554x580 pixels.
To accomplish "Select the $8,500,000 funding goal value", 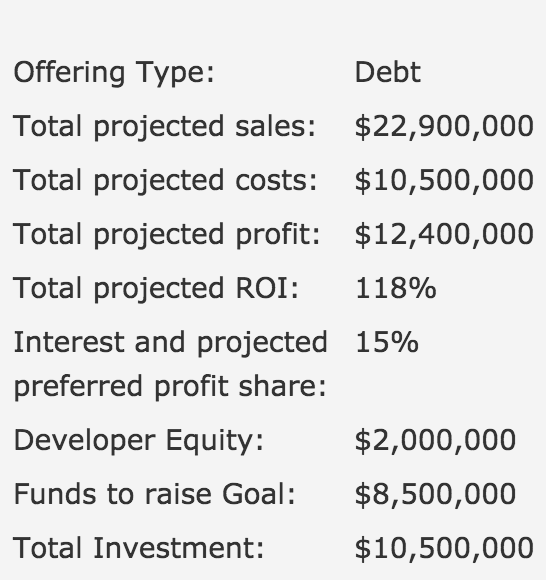I will [x=435, y=495].
